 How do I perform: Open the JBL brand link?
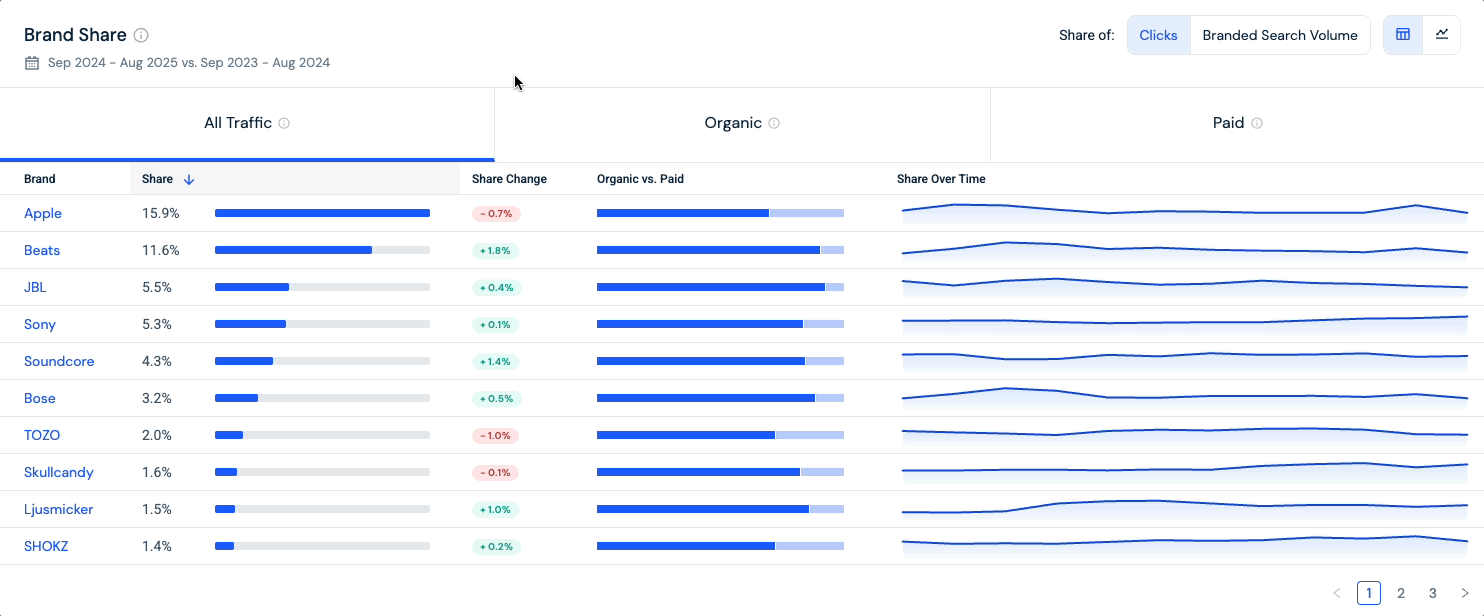[x=35, y=287]
